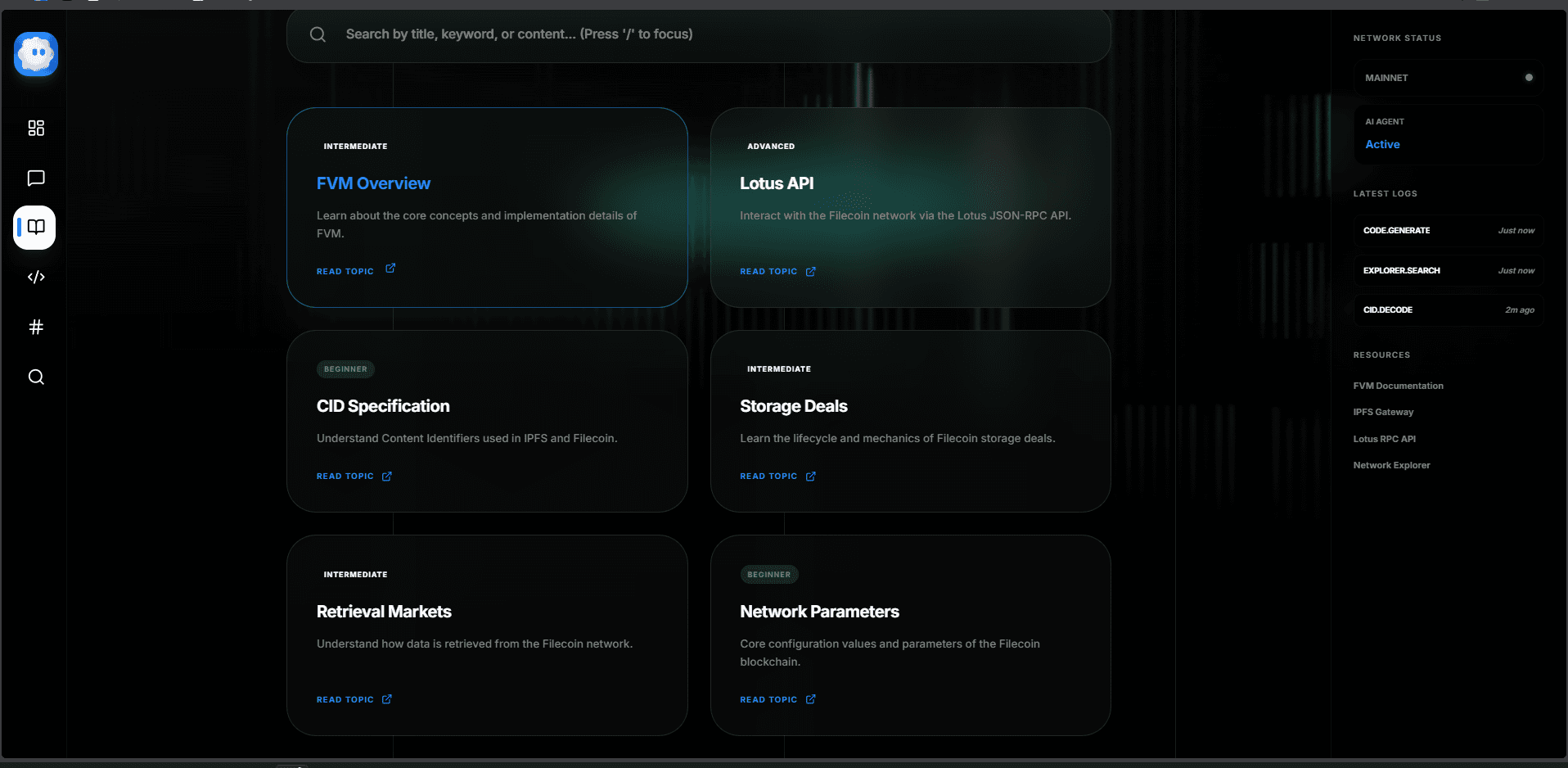Image resolution: width=1568 pixels, height=768 pixels.
Task: Click the Mainnet status indicator dot
Action: [x=1529, y=78]
